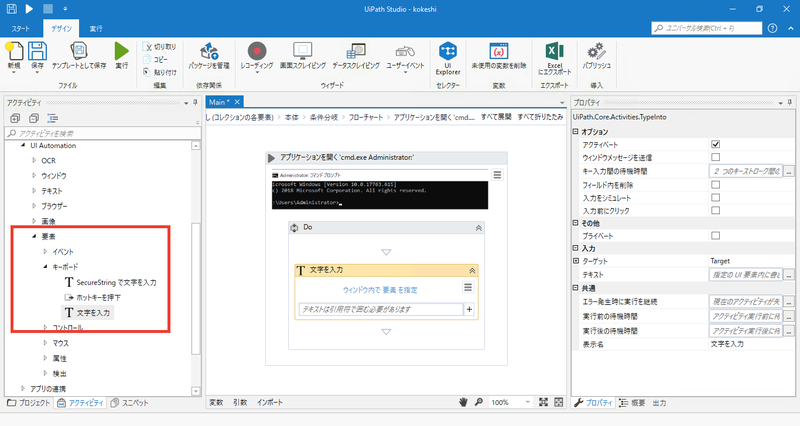
Task: Open hamburger menu on cmd screenshot
Action: pos(497,175)
